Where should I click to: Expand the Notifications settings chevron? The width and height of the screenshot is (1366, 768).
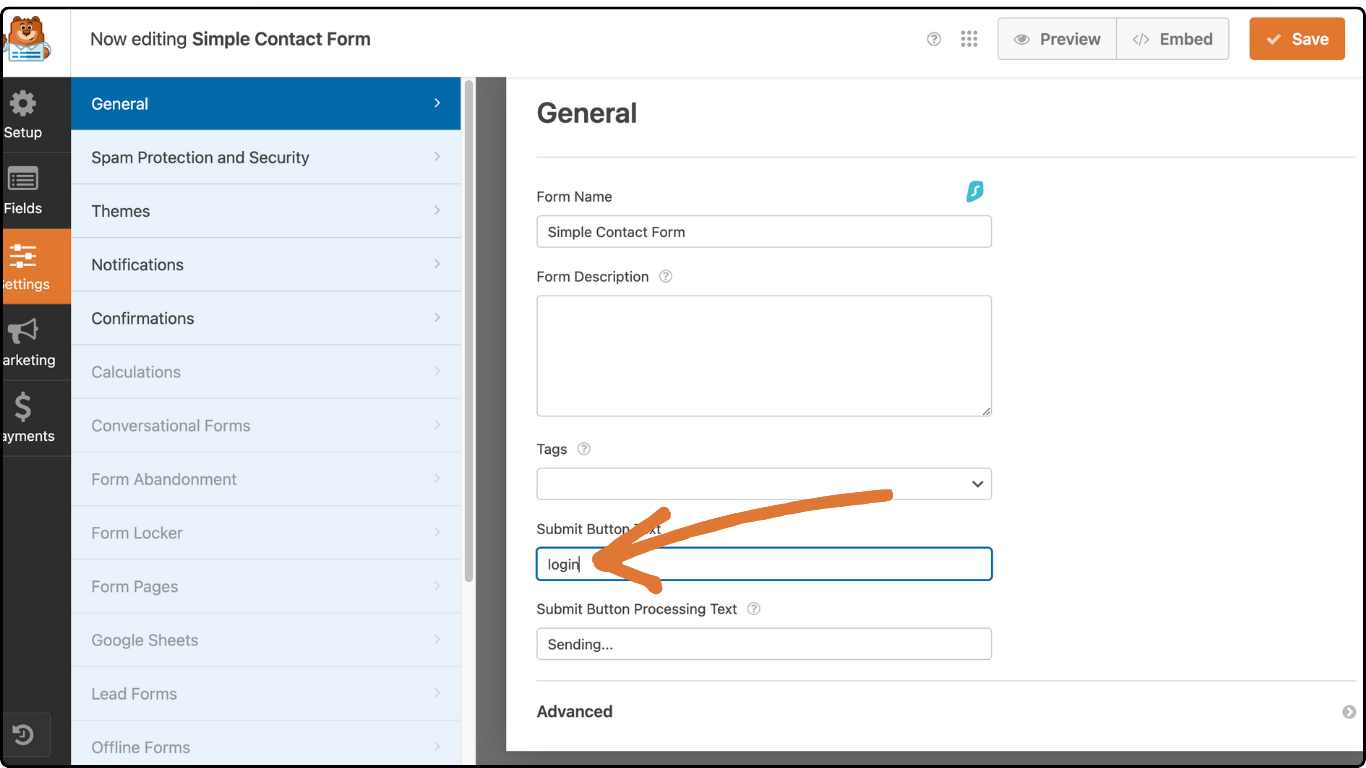coord(436,264)
